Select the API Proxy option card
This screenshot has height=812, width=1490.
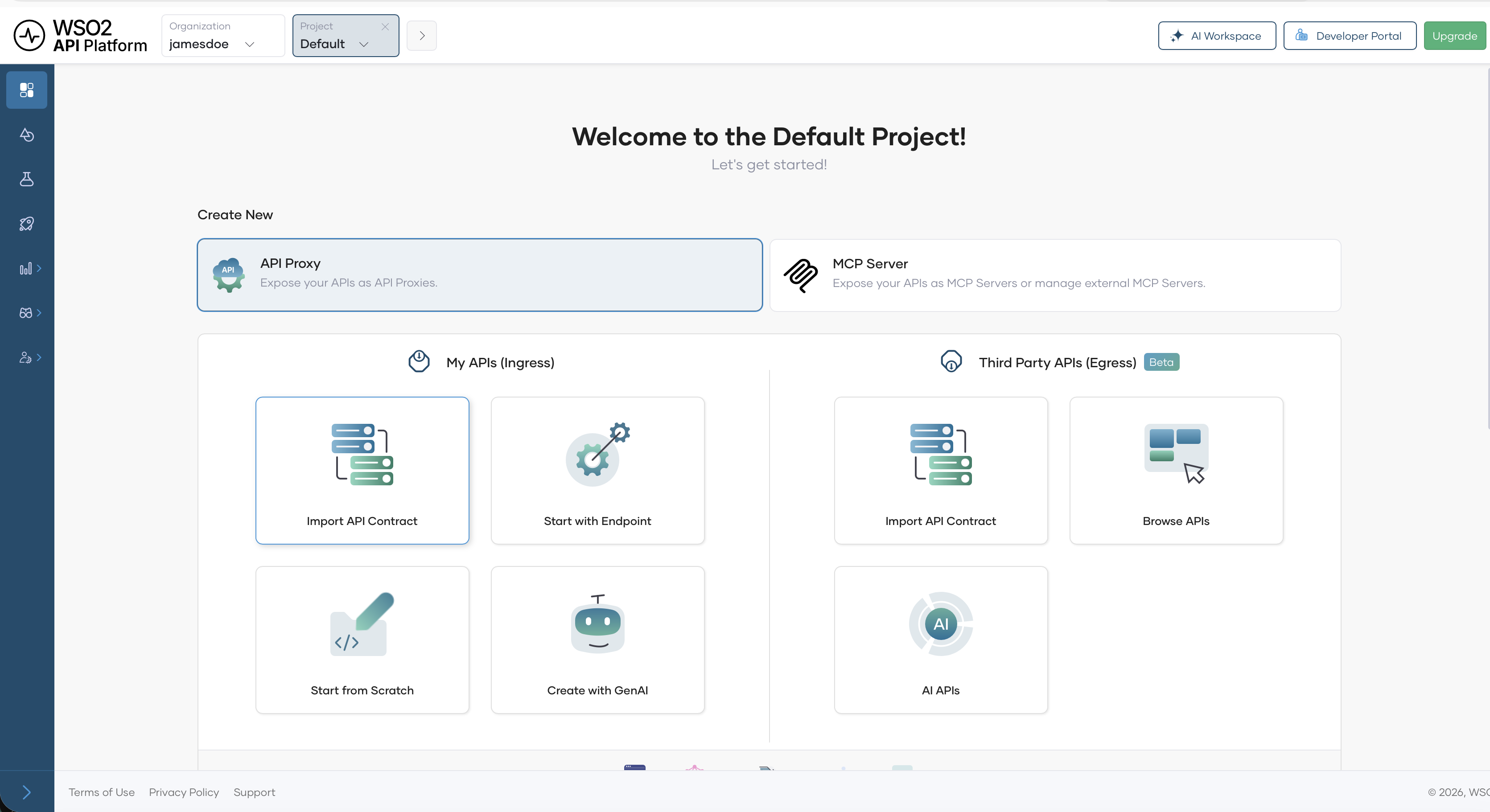480,275
